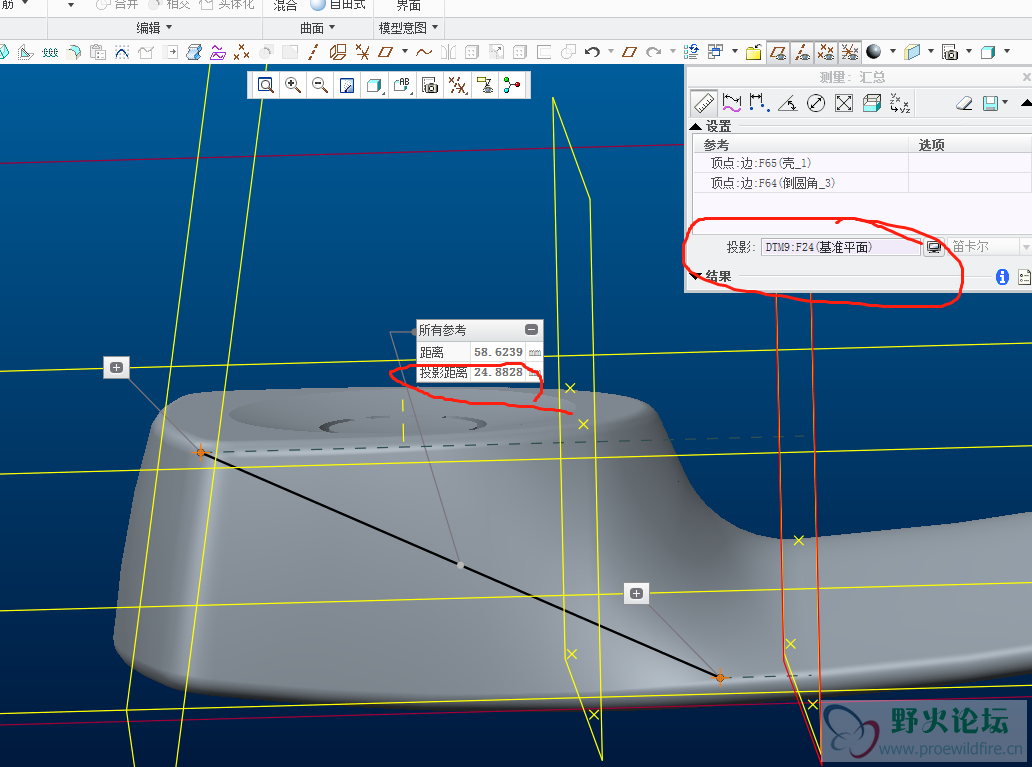
Task: Click the 自由式 command
Action: coord(338,5)
